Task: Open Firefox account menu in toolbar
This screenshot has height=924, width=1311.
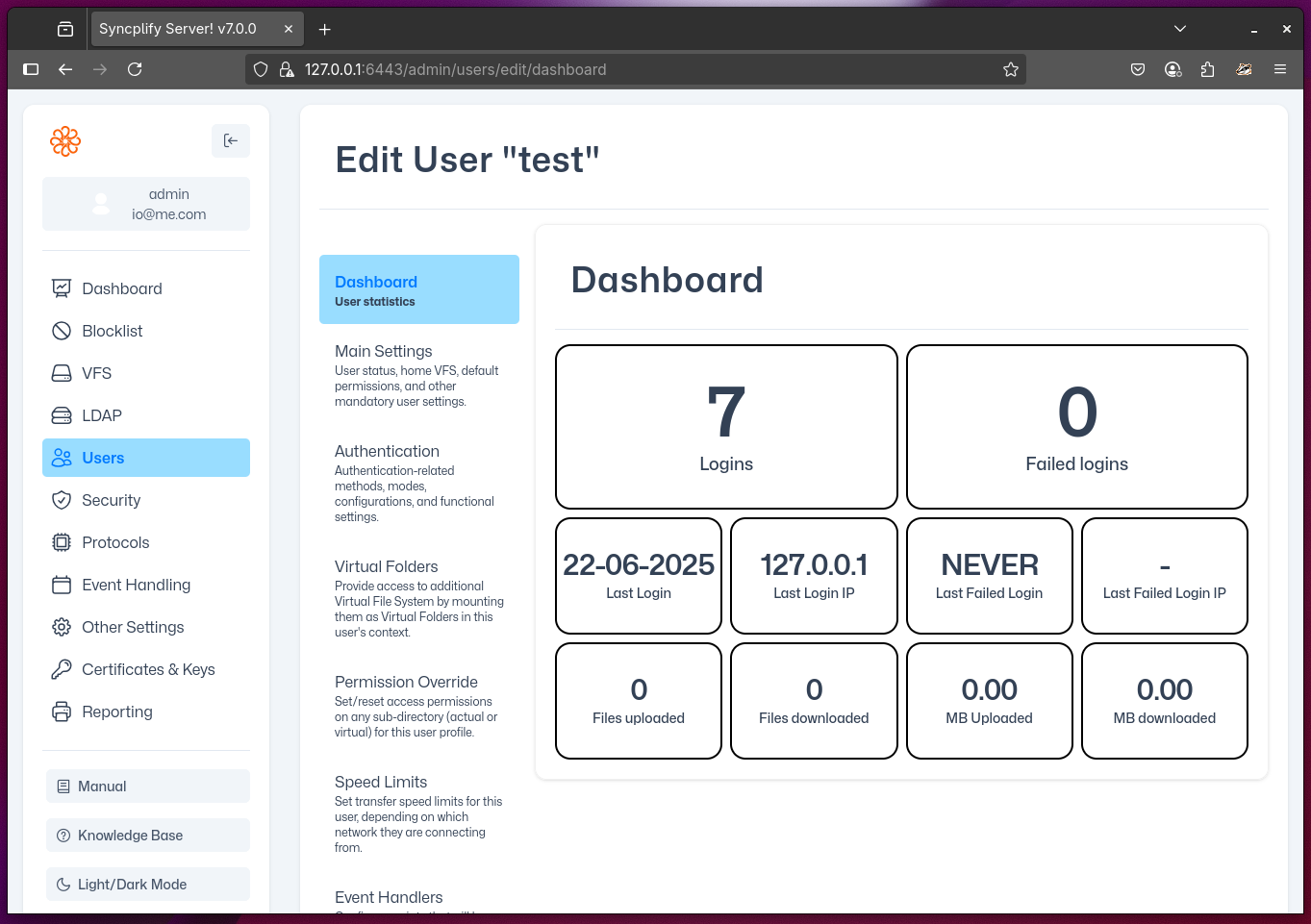Action: point(1172,69)
